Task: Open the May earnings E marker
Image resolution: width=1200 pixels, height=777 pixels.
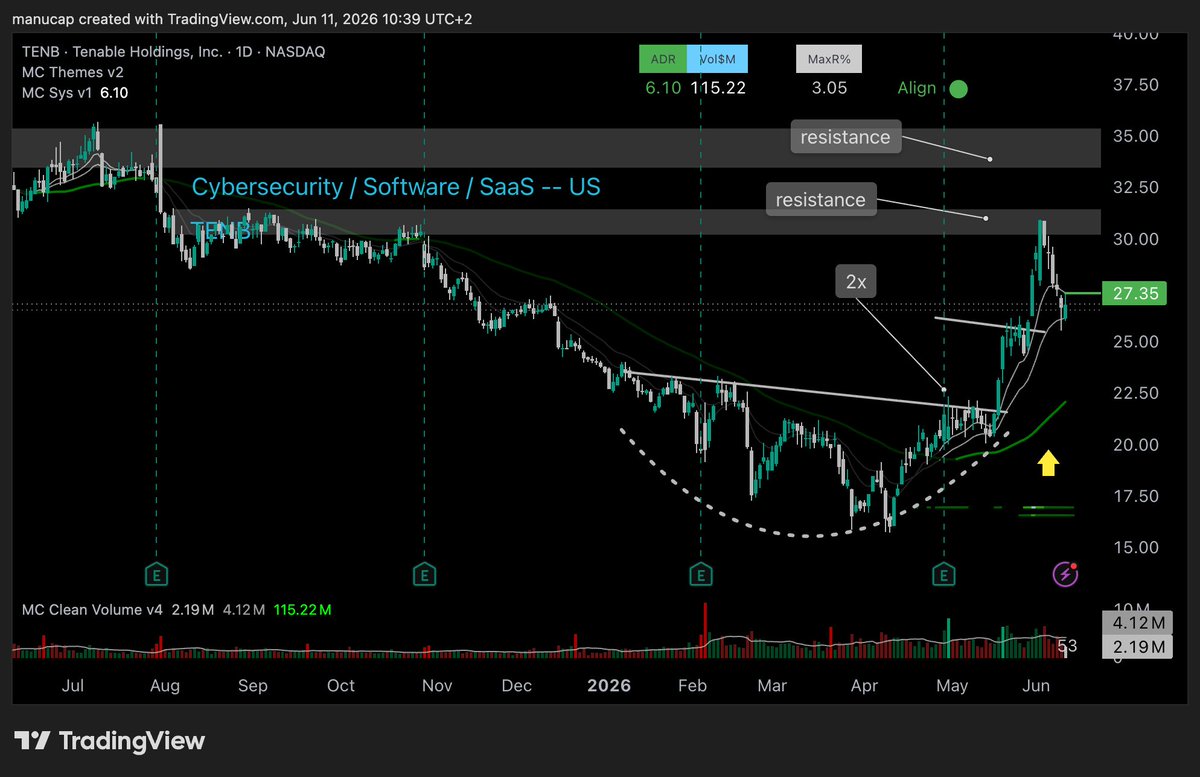Action: pyautogui.click(x=944, y=574)
